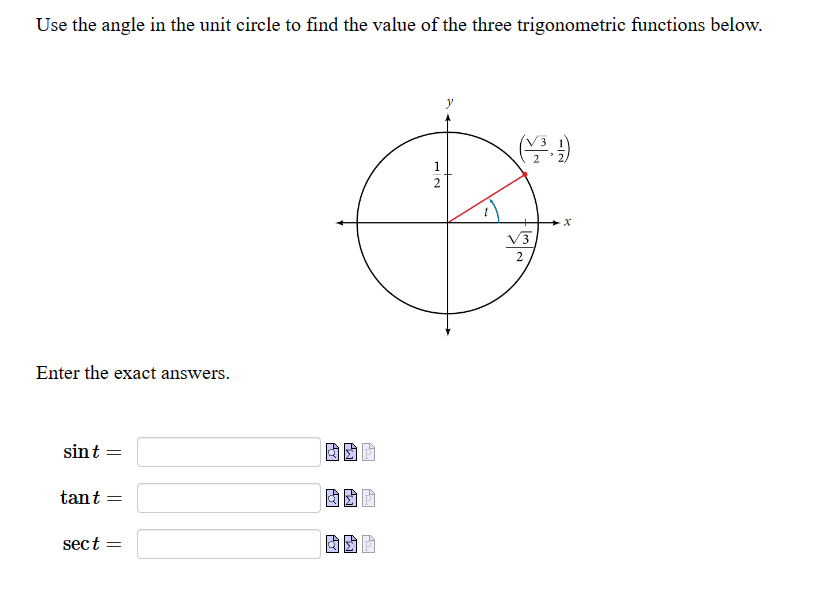Open the answer preview for sec t
Image resolution: width=822 pixels, height=603 pixels.
click(x=331, y=544)
